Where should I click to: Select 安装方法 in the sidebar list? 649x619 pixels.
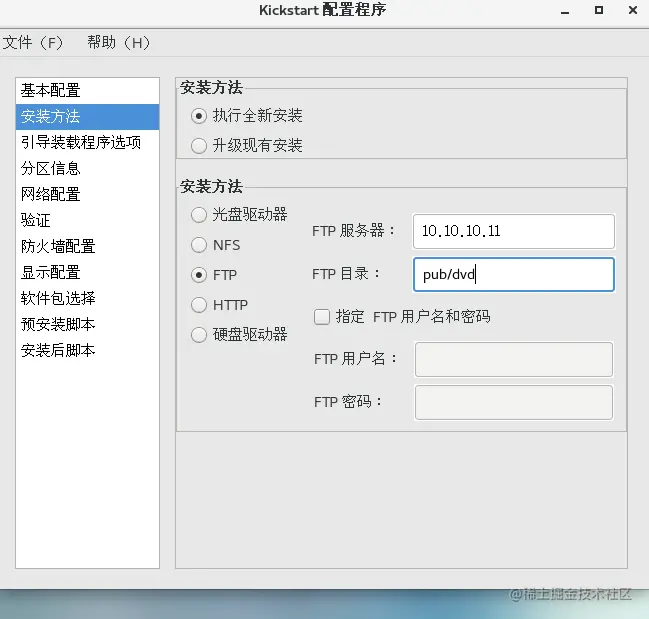click(x=87, y=117)
